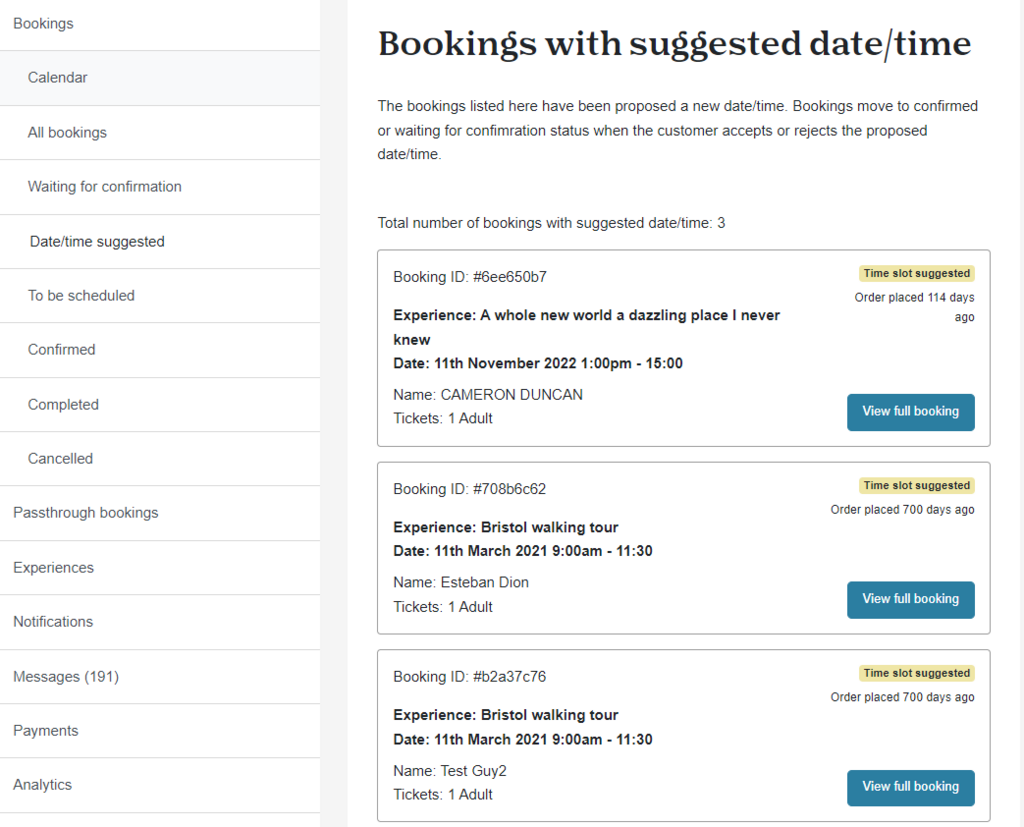Click 'Order placed 700 days ago' on Test Guy2 booking
1024x827 pixels.
tap(903, 698)
